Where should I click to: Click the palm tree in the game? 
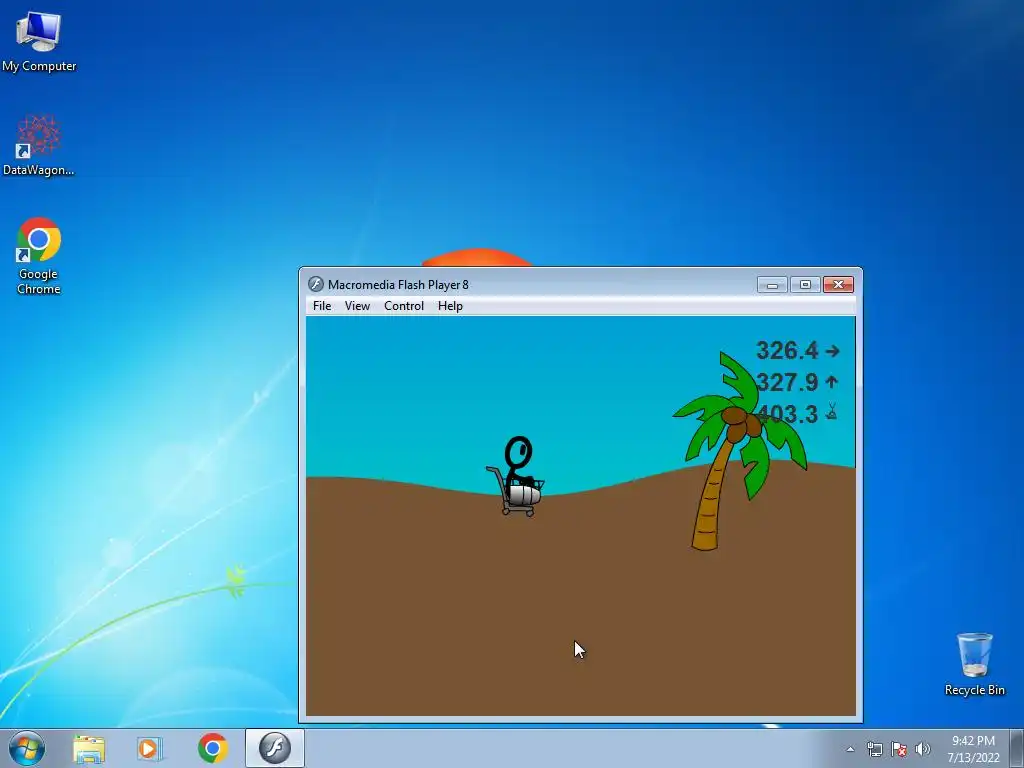737,451
